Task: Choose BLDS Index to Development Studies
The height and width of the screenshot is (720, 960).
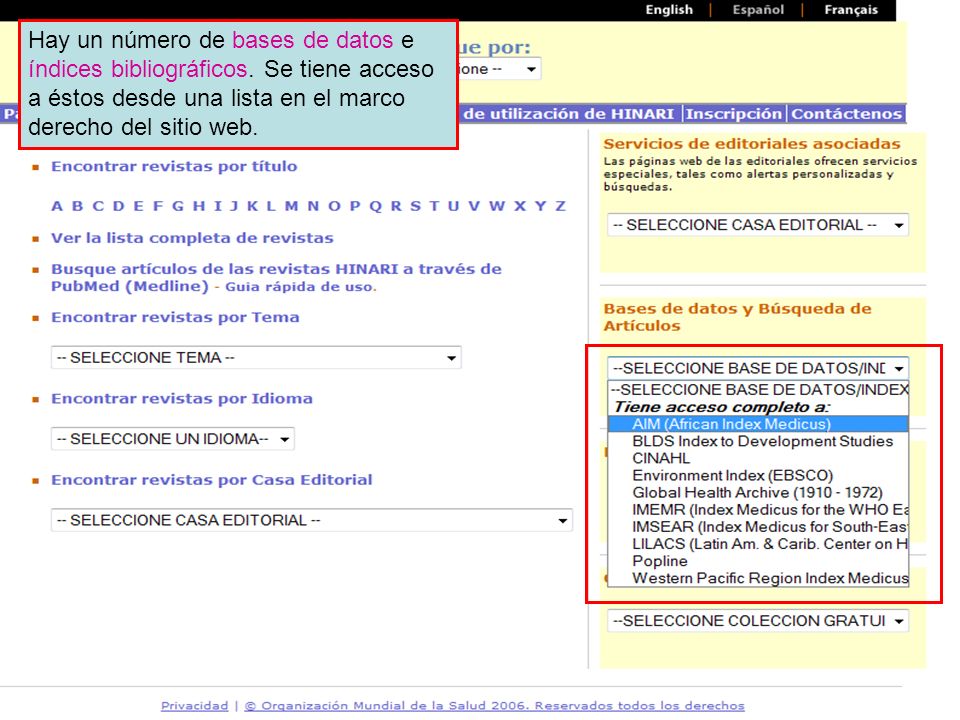Action: pos(758,441)
